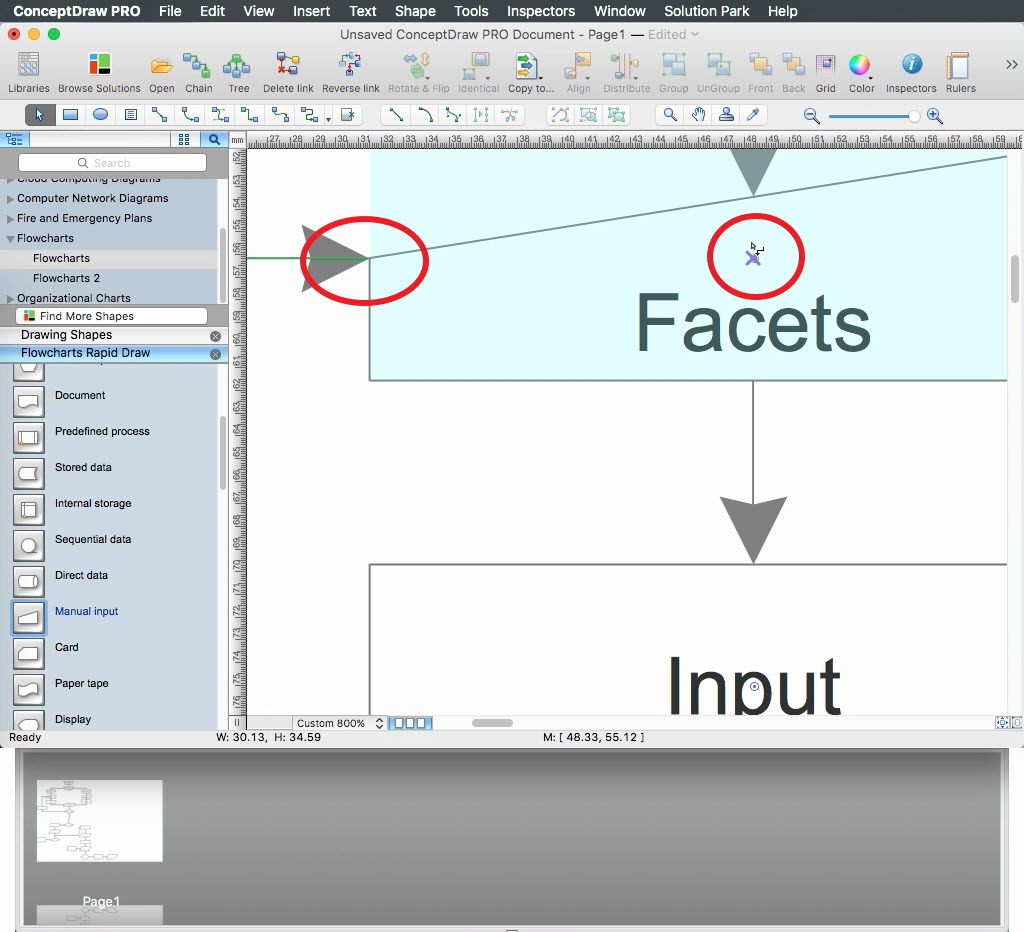This screenshot has height=932, width=1024.
Task: Open the Shape menu
Action: (x=415, y=11)
